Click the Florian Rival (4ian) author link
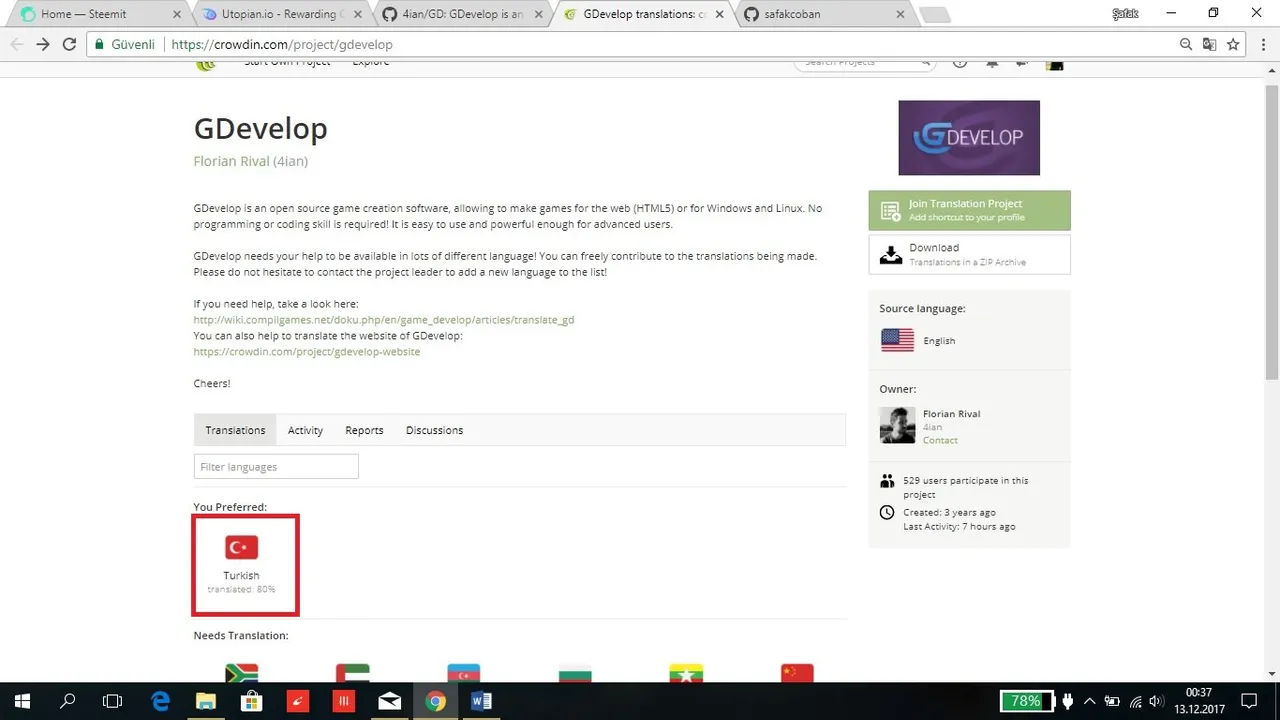1280x720 pixels. pos(251,161)
